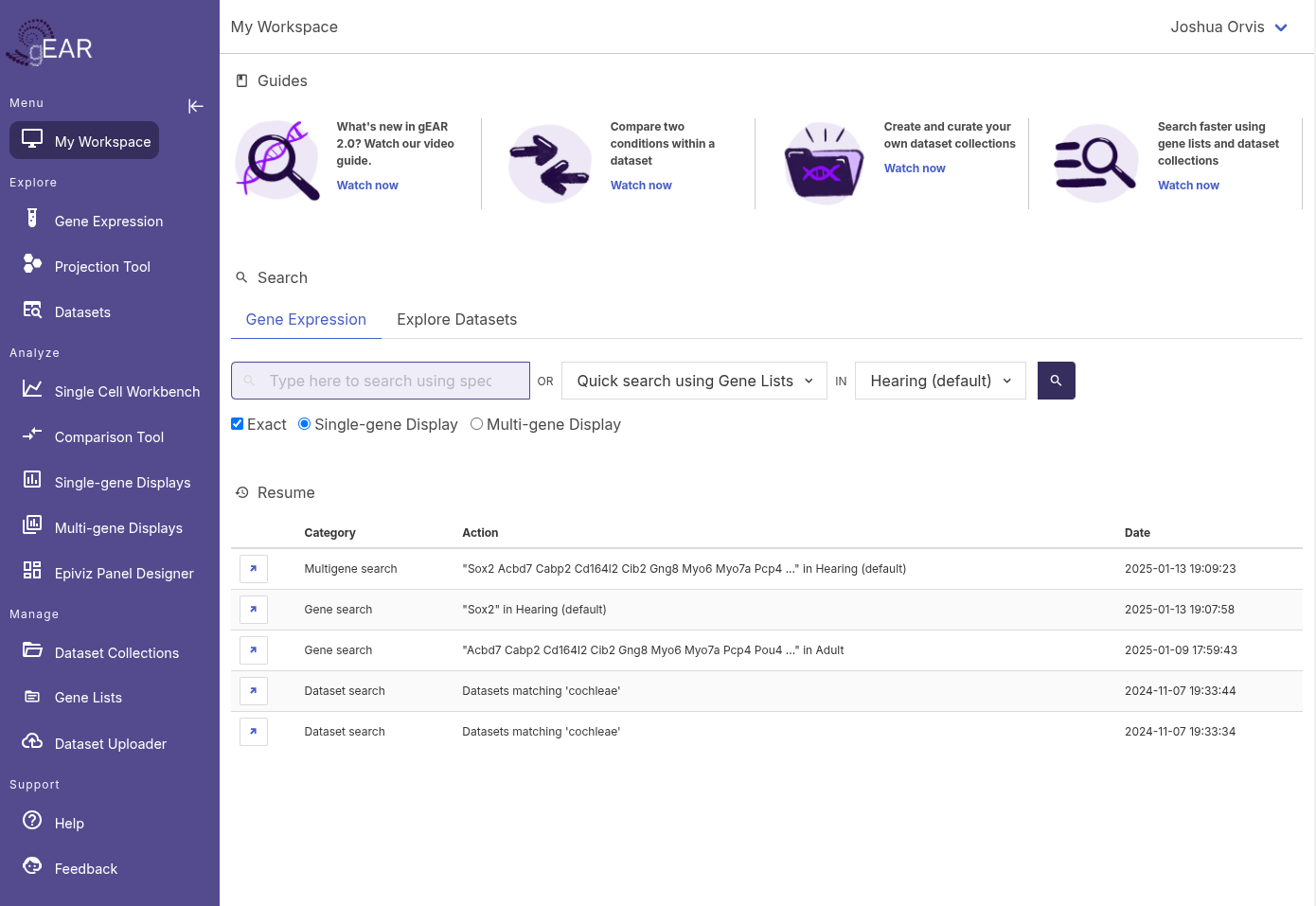1316x906 pixels.
Task: Resume the gene search in Adult
Action: coord(254,650)
